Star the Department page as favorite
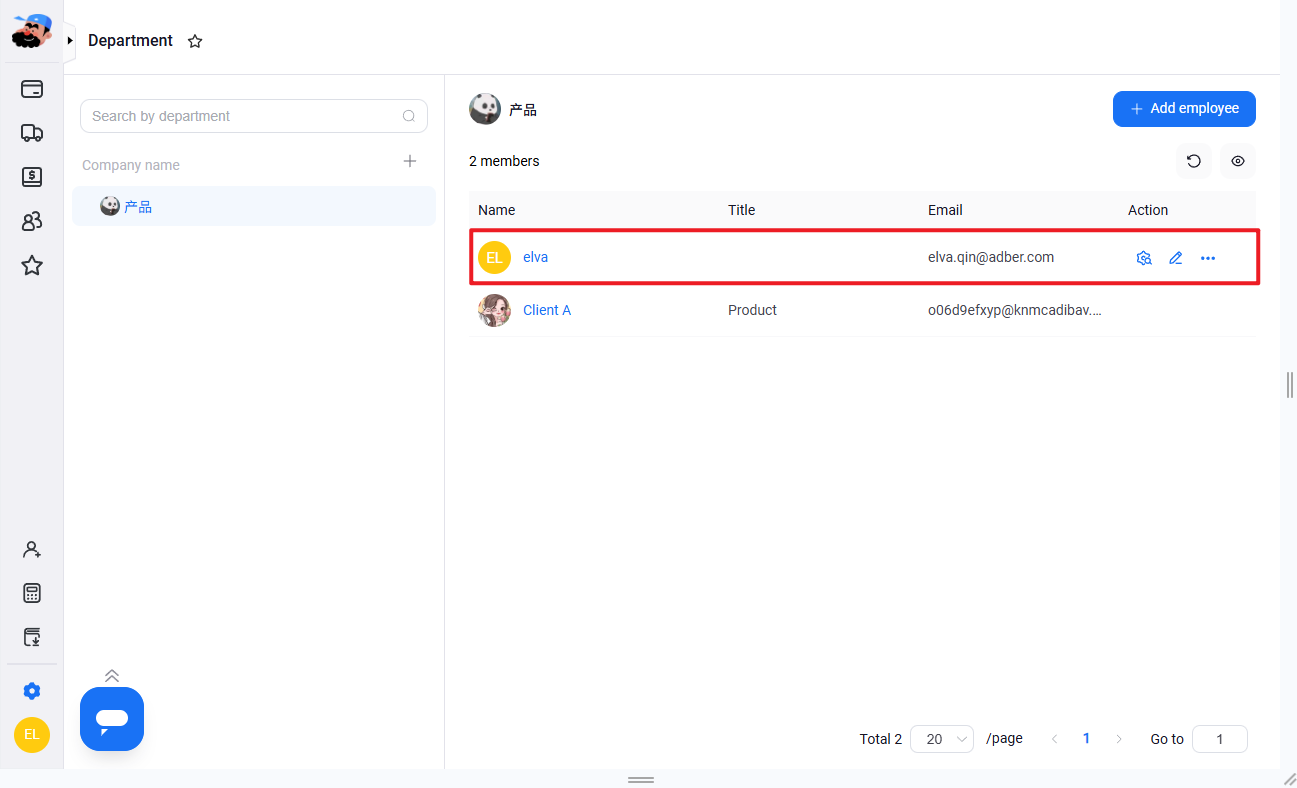 [195, 41]
